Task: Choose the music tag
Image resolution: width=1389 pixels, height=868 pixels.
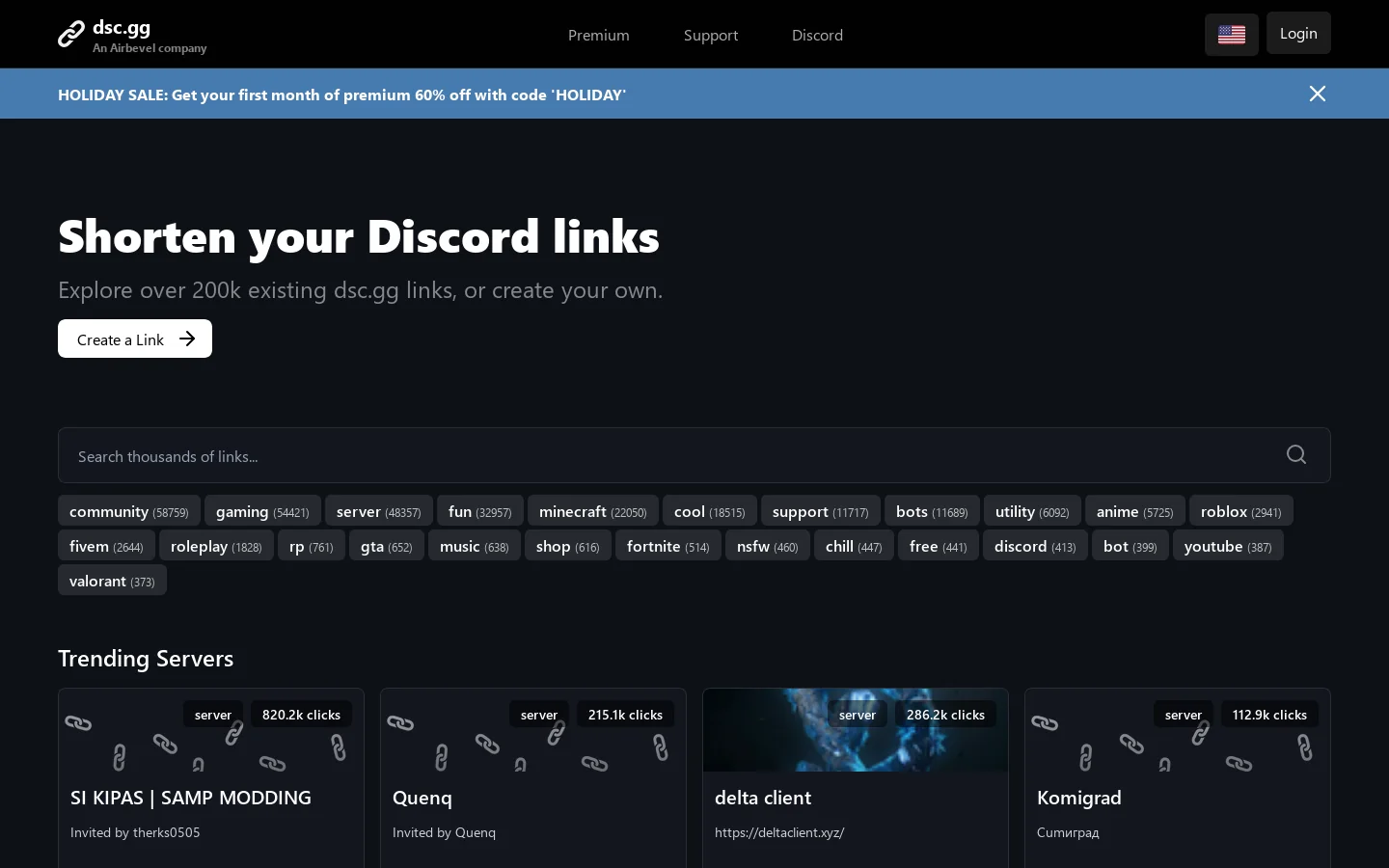Action: point(475,546)
